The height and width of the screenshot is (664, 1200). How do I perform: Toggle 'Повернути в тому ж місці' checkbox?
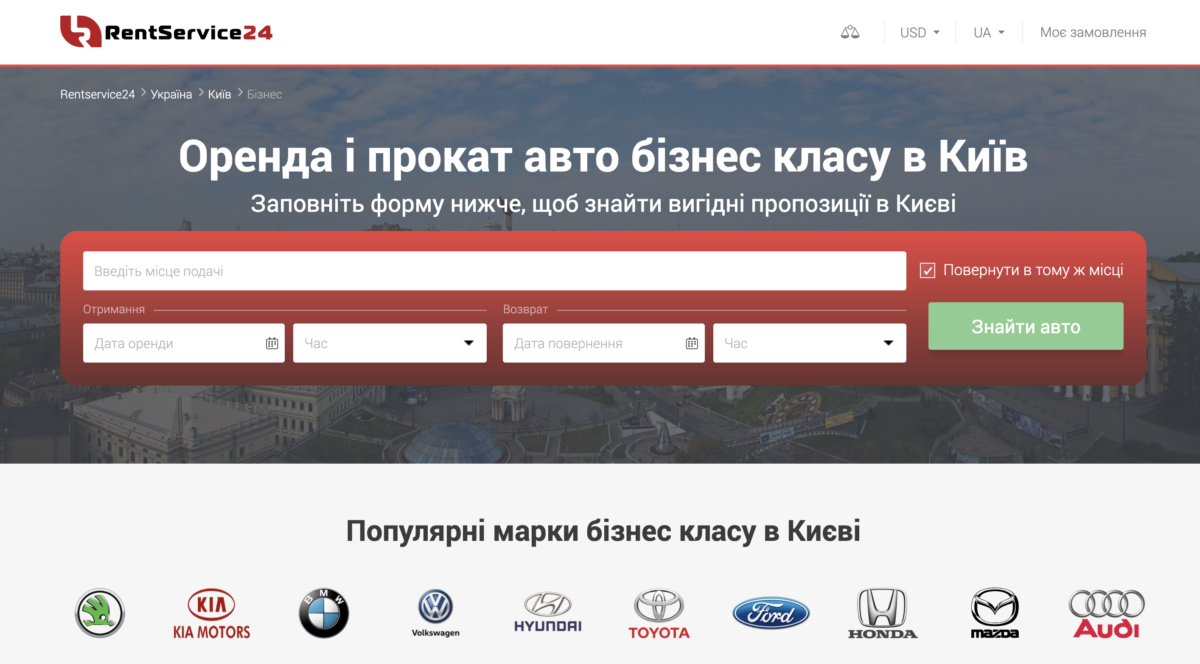coord(928,270)
